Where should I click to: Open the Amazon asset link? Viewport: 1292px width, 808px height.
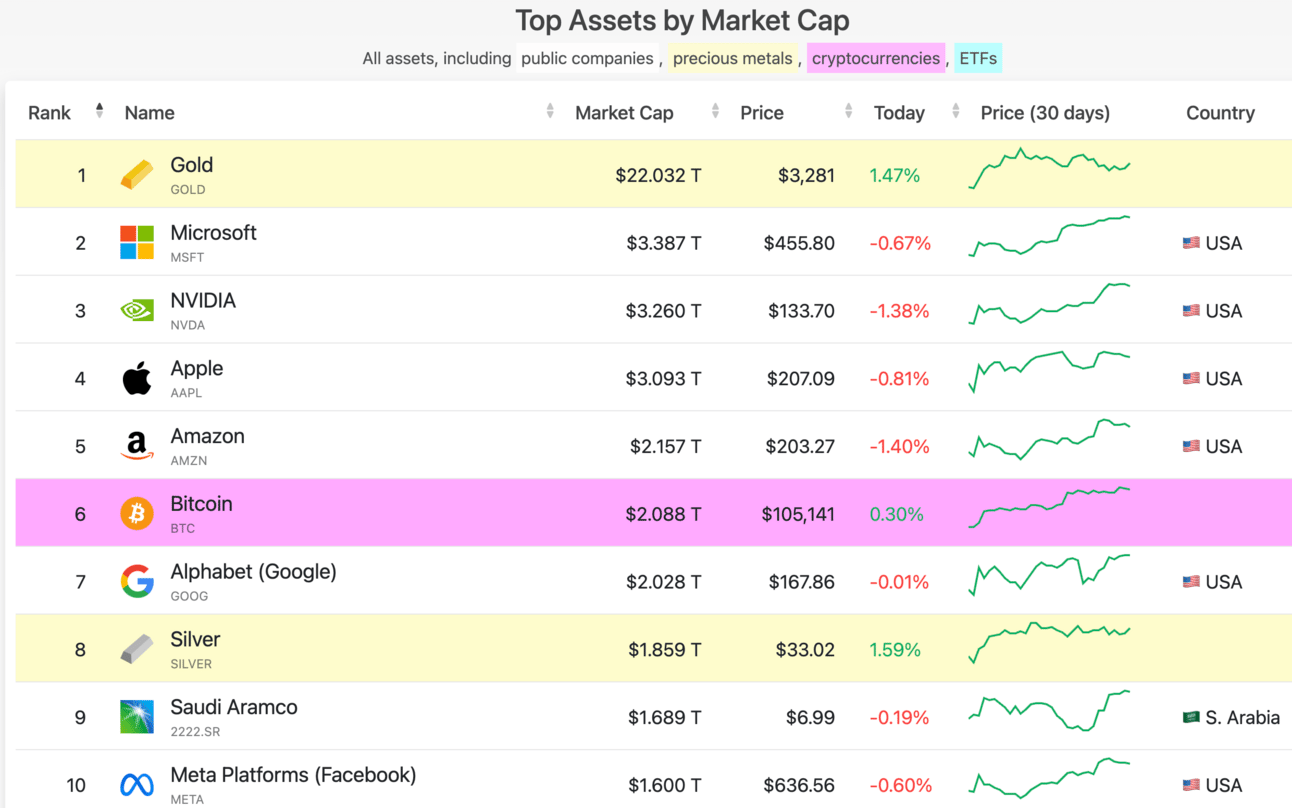[207, 437]
